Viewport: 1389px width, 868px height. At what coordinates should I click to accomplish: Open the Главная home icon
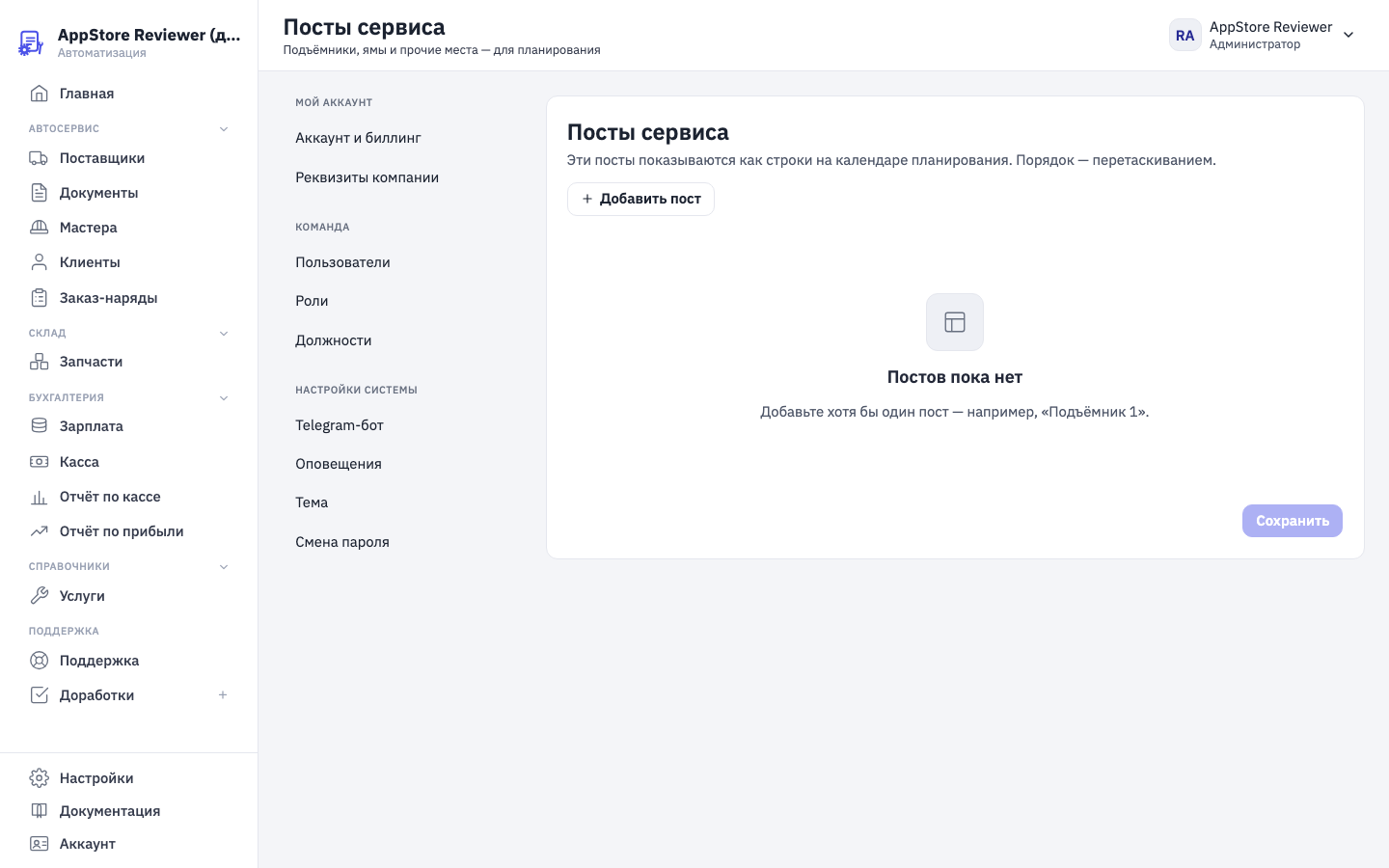[x=39, y=94]
